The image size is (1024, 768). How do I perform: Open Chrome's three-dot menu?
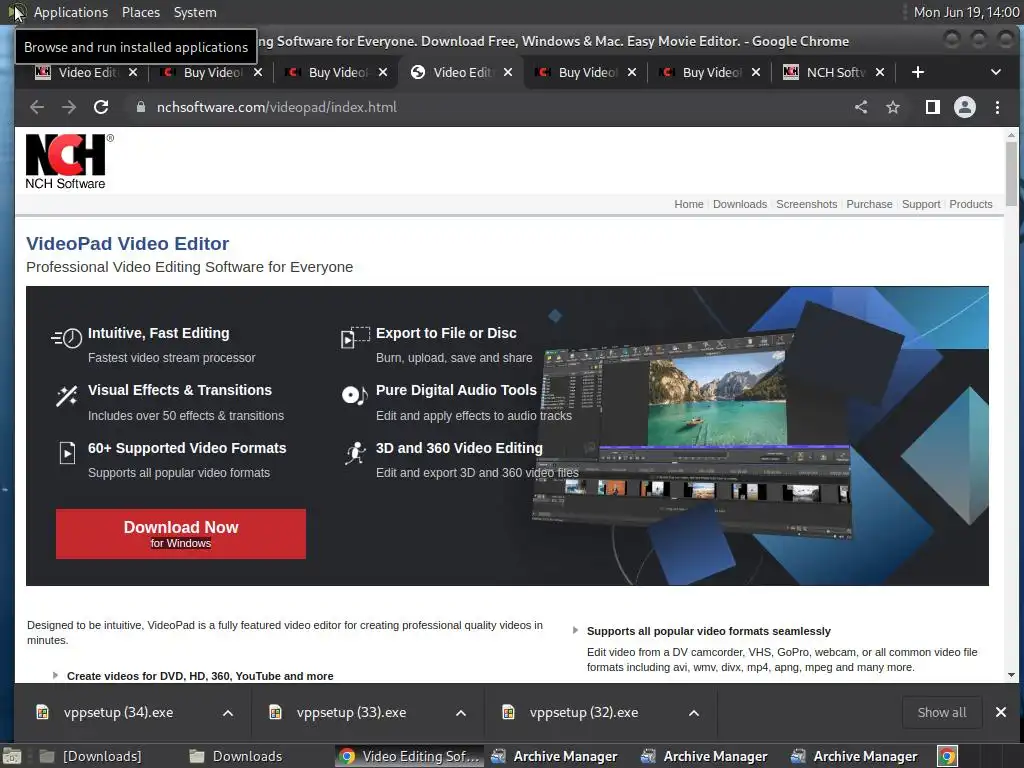click(x=997, y=107)
